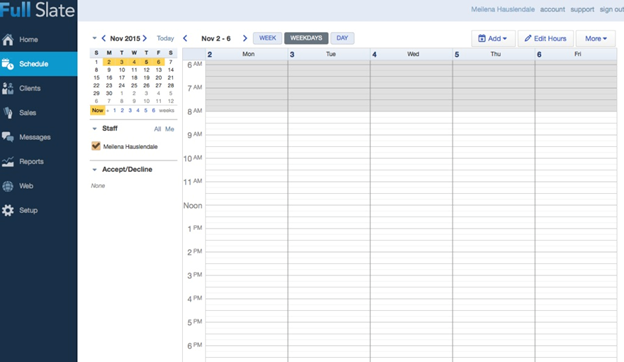This screenshot has width=624, height=362.
Task: Open the Messages menu item
Action: click(39, 137)
